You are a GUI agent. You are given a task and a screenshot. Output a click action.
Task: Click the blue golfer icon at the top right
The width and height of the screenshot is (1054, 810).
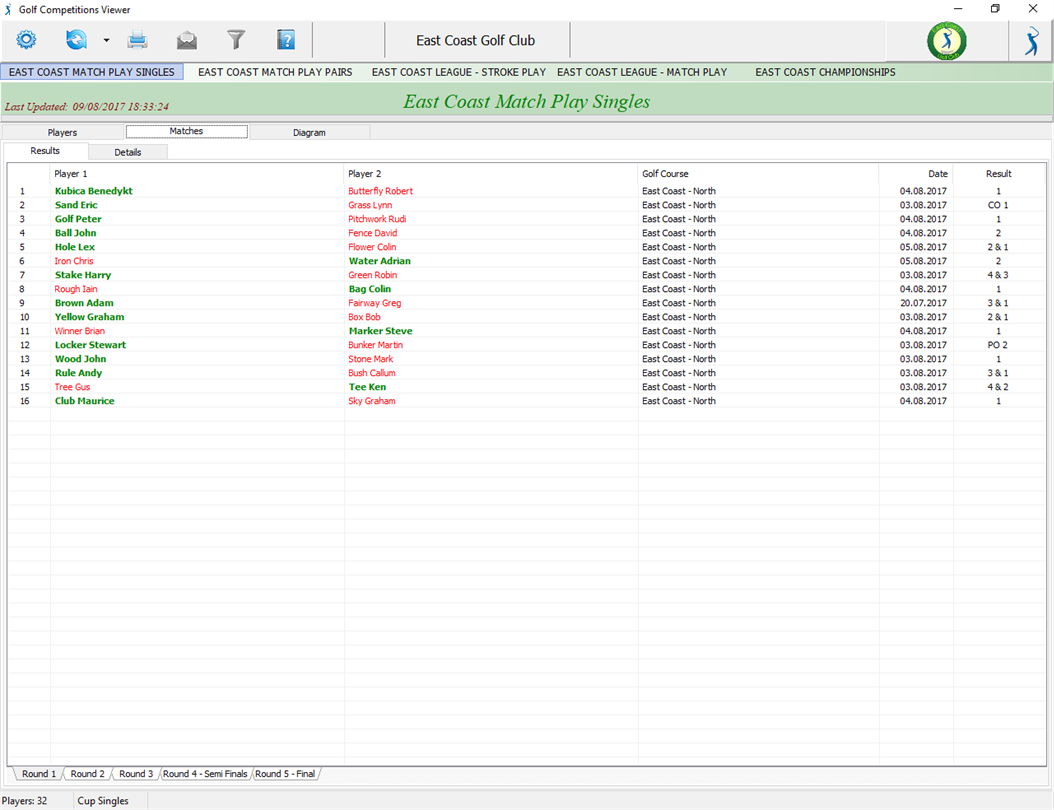[1031, 41]
